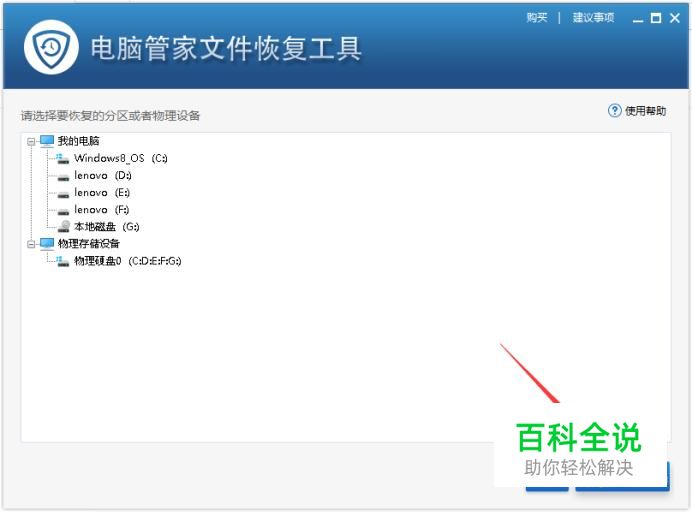
Task: Open the 建议事项 suggestions link
Action: (593, 18)
